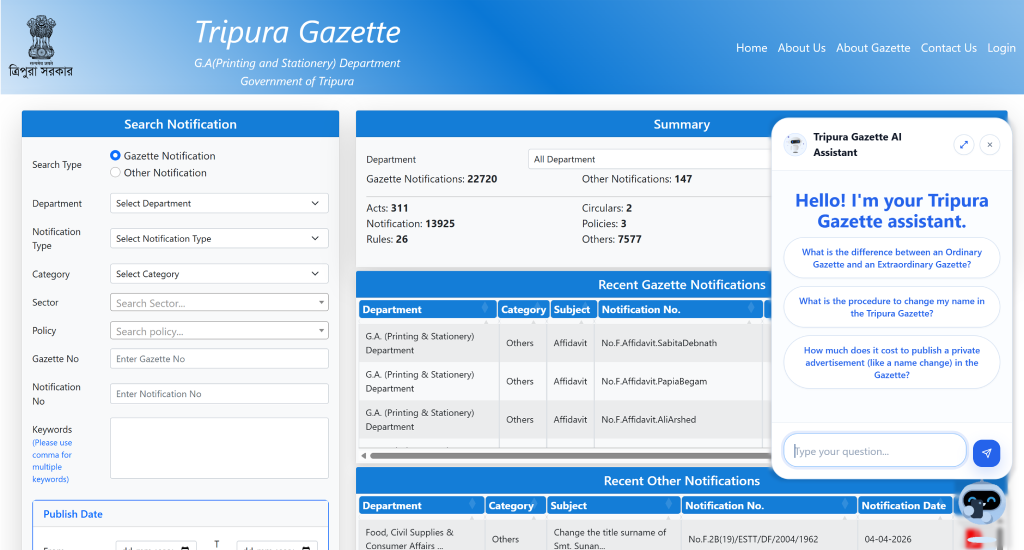Sort Recent Other Notifications by Category column

coord(515,506)
